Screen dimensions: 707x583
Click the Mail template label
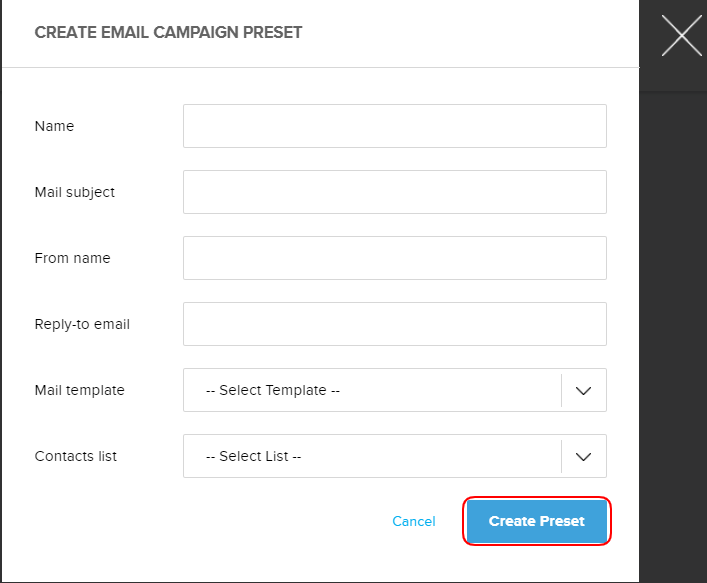(79, 390)
